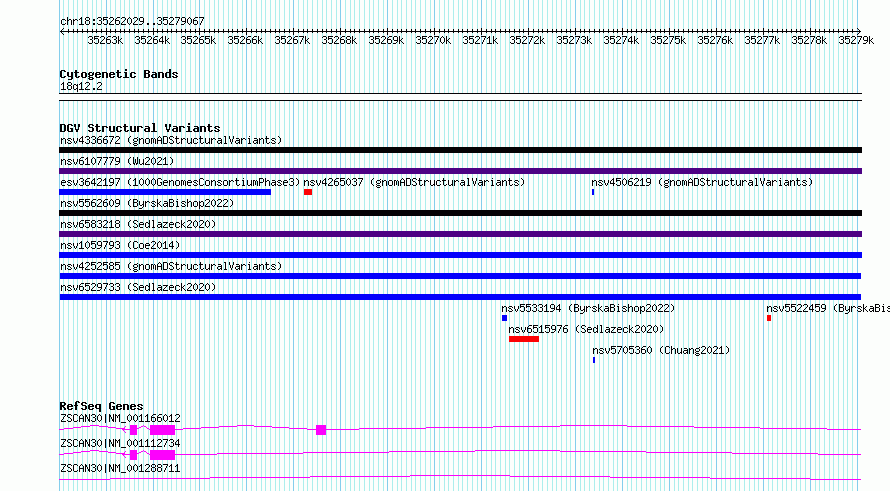Open nsv4336672 (gnomADStructuralVariants) label
Image resolution: width=890 pixels, height=491 pixels.
click(x=171, y=140)
